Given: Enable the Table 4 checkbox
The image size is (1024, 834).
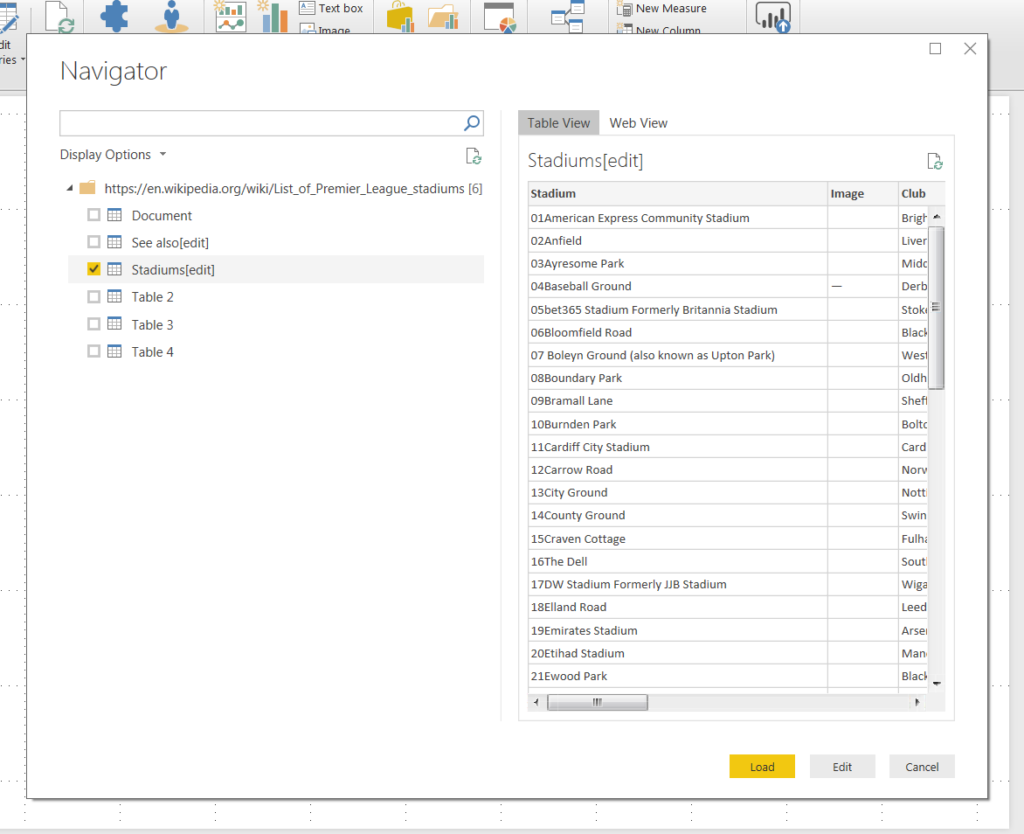Looking at the screenshot, I should click(x=94, y=351).
